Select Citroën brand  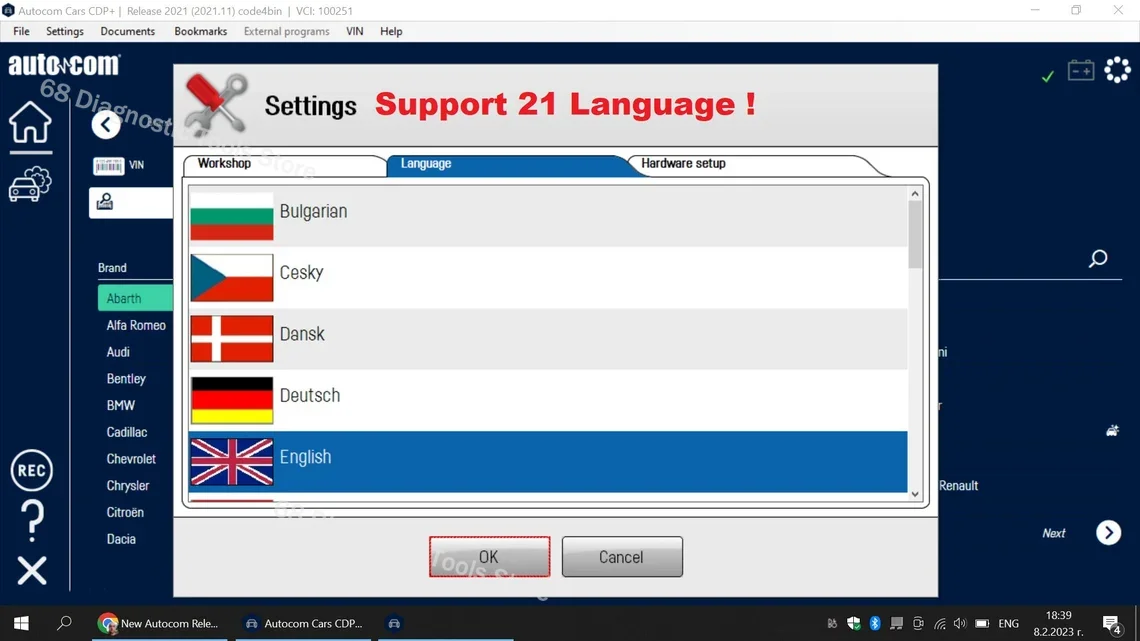(x=125, y=512)
